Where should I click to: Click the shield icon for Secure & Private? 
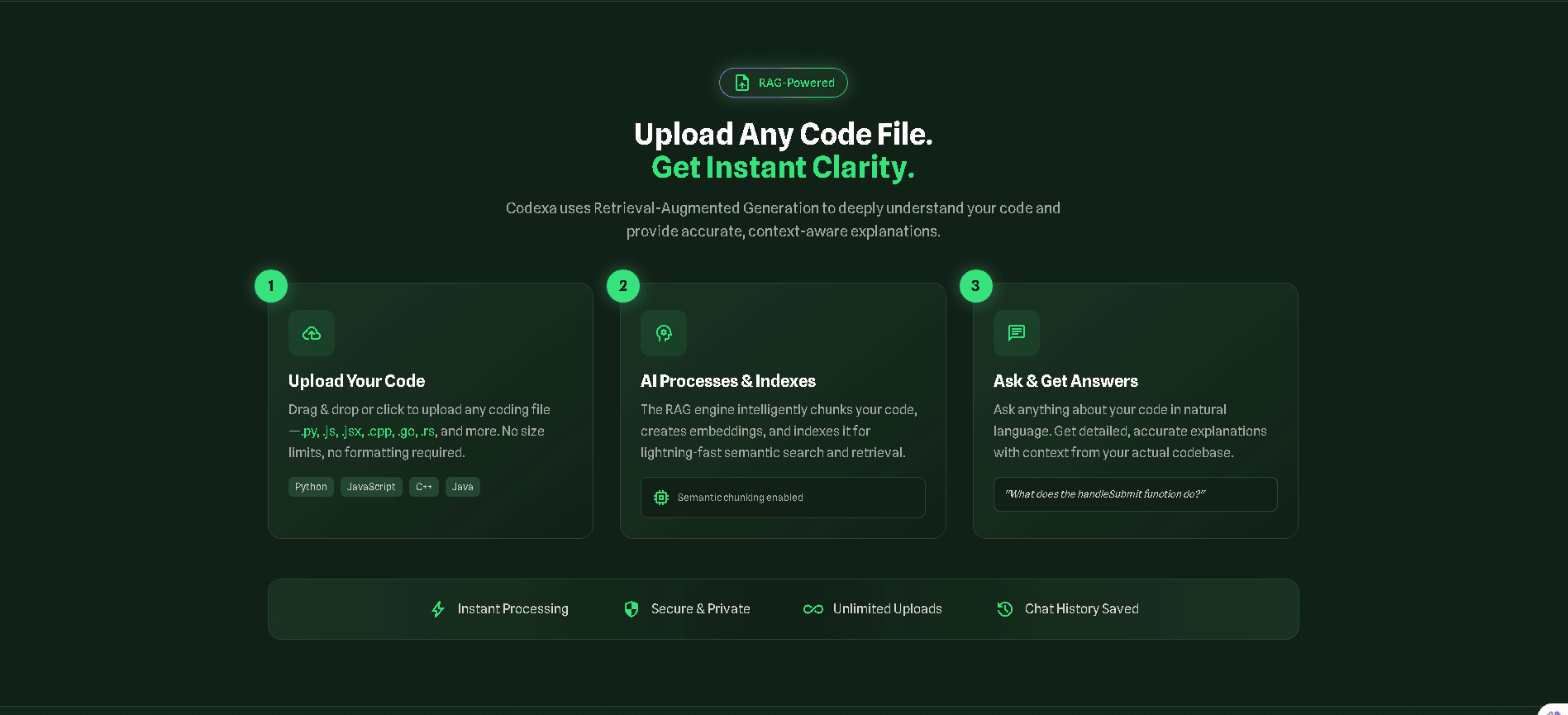(x=631, y=609)
